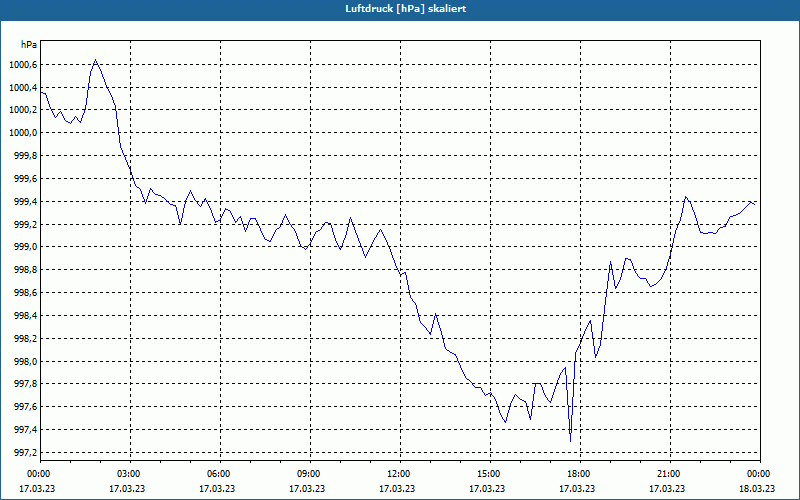
Task: Select the 999,4 y-axis value
Action: (26, 202)
